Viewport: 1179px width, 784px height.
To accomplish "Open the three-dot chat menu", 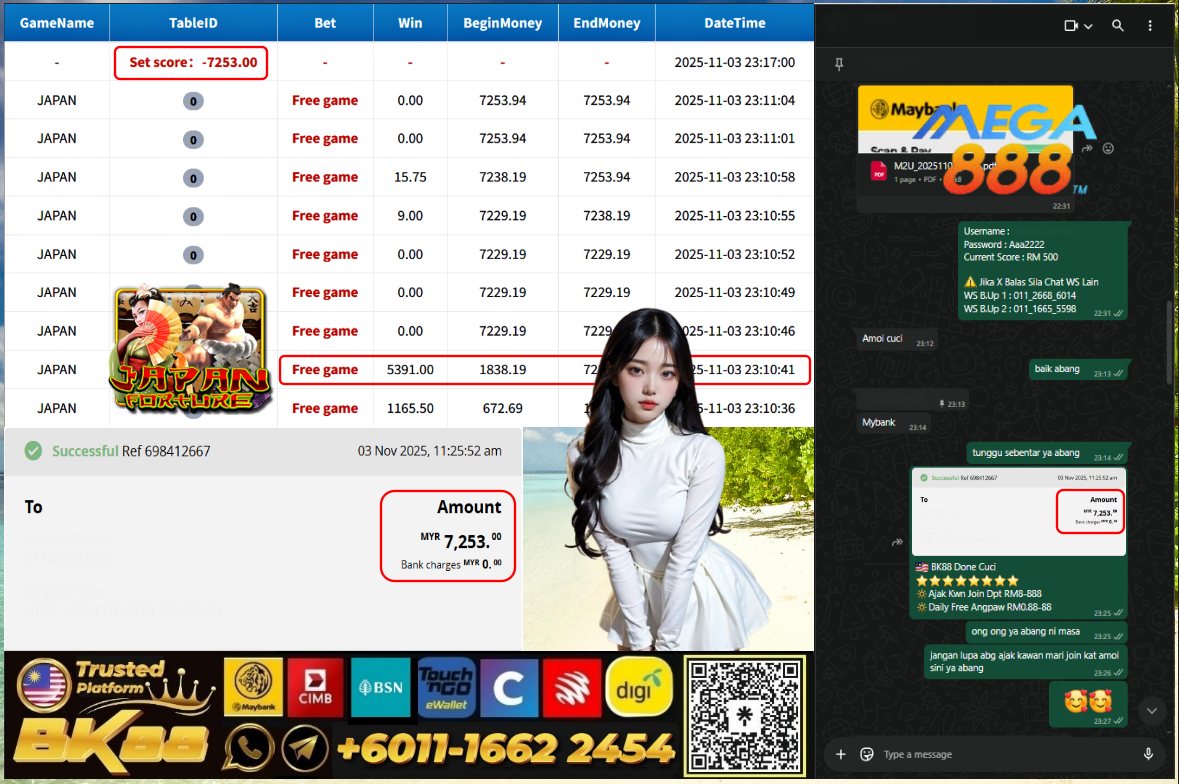I will pos(1151,26).
